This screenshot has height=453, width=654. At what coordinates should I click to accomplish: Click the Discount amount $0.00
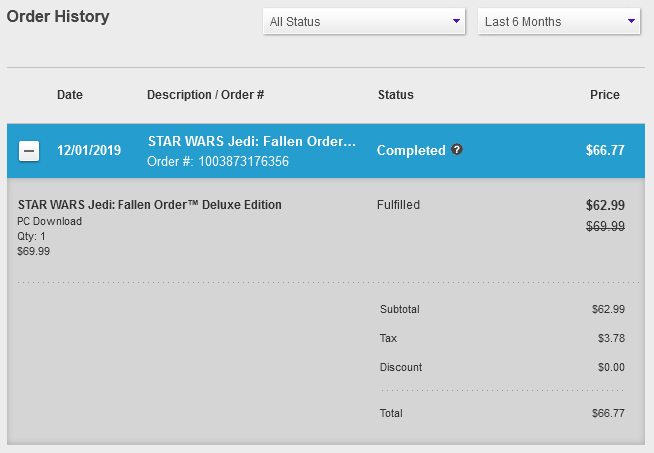click(611, 367)
